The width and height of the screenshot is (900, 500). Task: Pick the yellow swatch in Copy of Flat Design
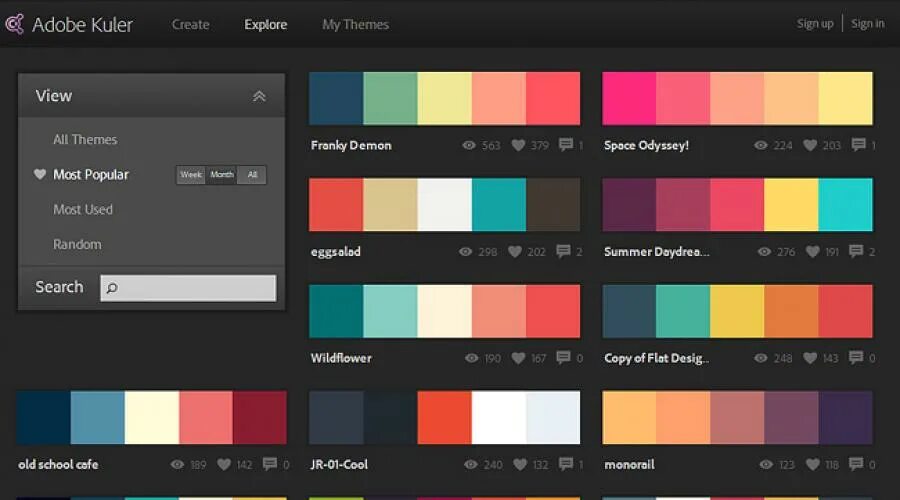click(x=737, y=311)
